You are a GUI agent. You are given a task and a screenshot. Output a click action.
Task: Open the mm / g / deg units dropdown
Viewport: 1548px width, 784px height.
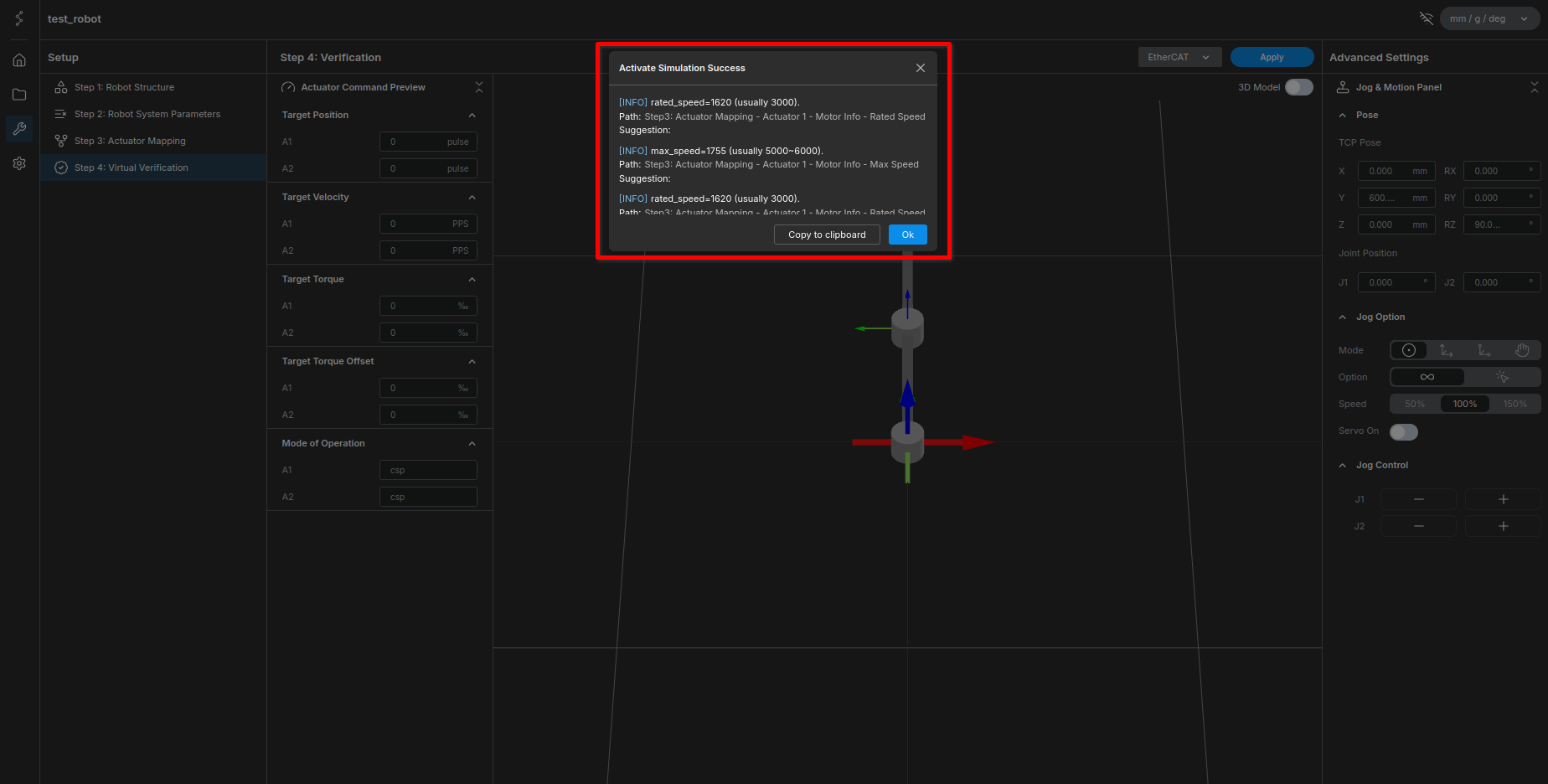pos(1489,18)
